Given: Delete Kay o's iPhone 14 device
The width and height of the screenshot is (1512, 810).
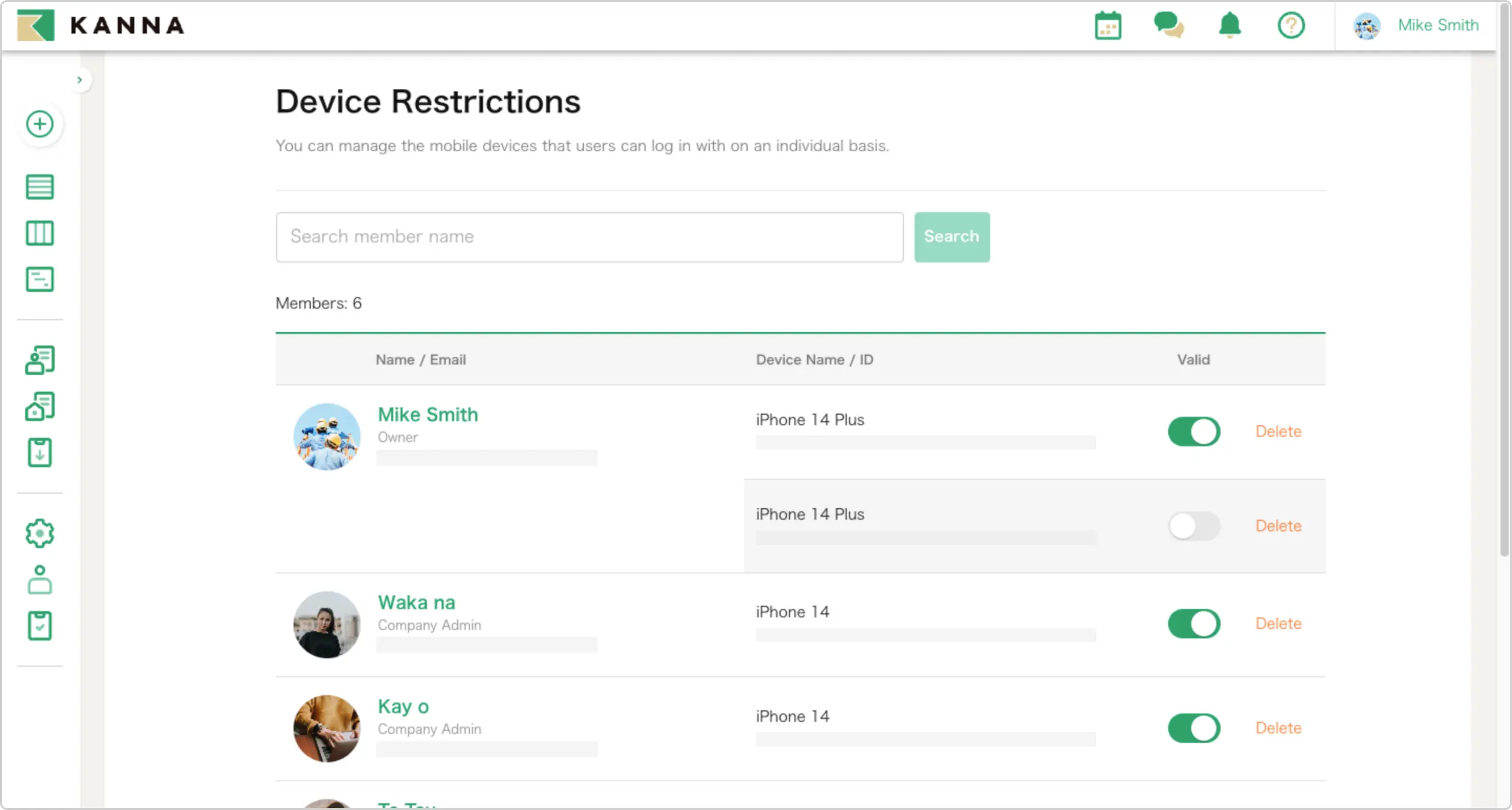Looking at the screenshot, I should click(1279, 728).
